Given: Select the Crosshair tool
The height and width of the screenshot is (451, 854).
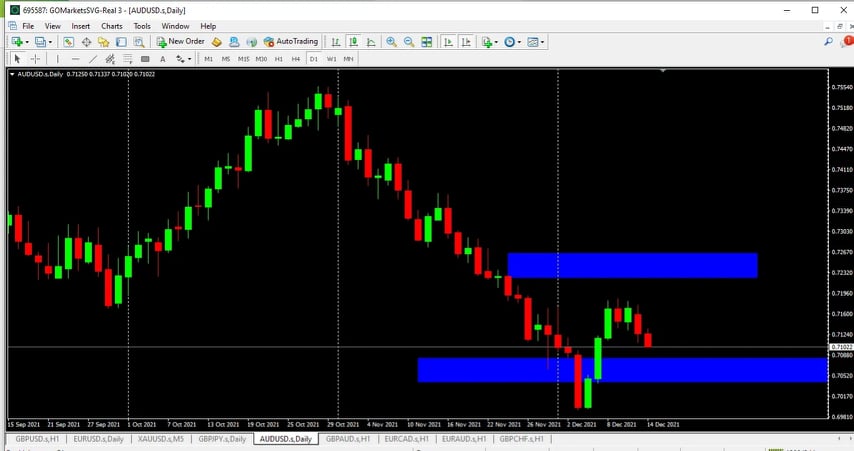Looking at the screenshot, I should [35, 59].
